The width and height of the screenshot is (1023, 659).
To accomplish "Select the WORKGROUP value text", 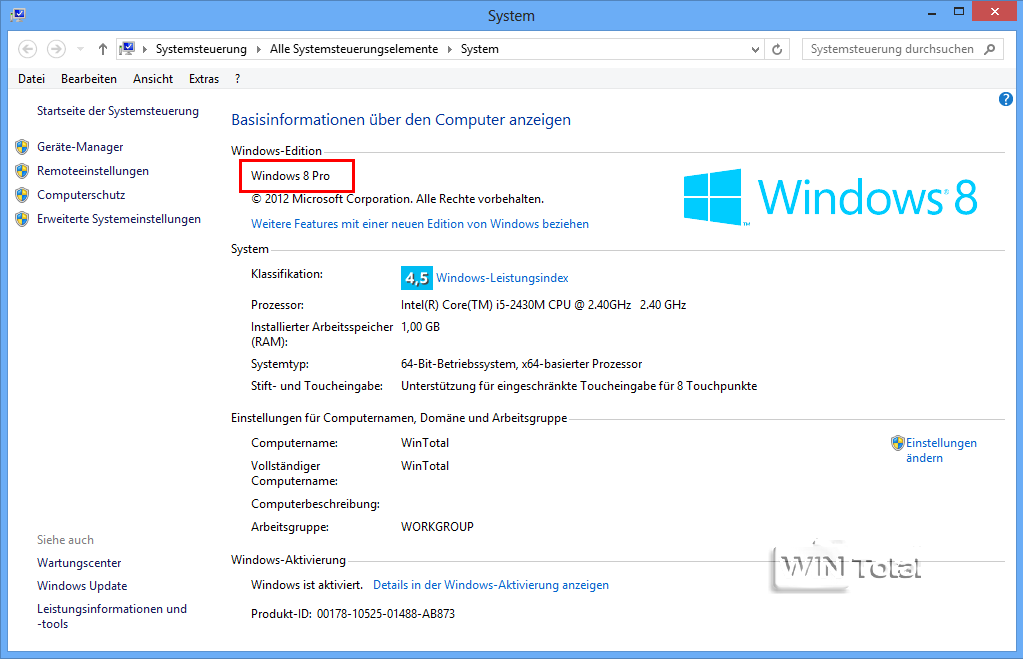I will coord(437,527).
